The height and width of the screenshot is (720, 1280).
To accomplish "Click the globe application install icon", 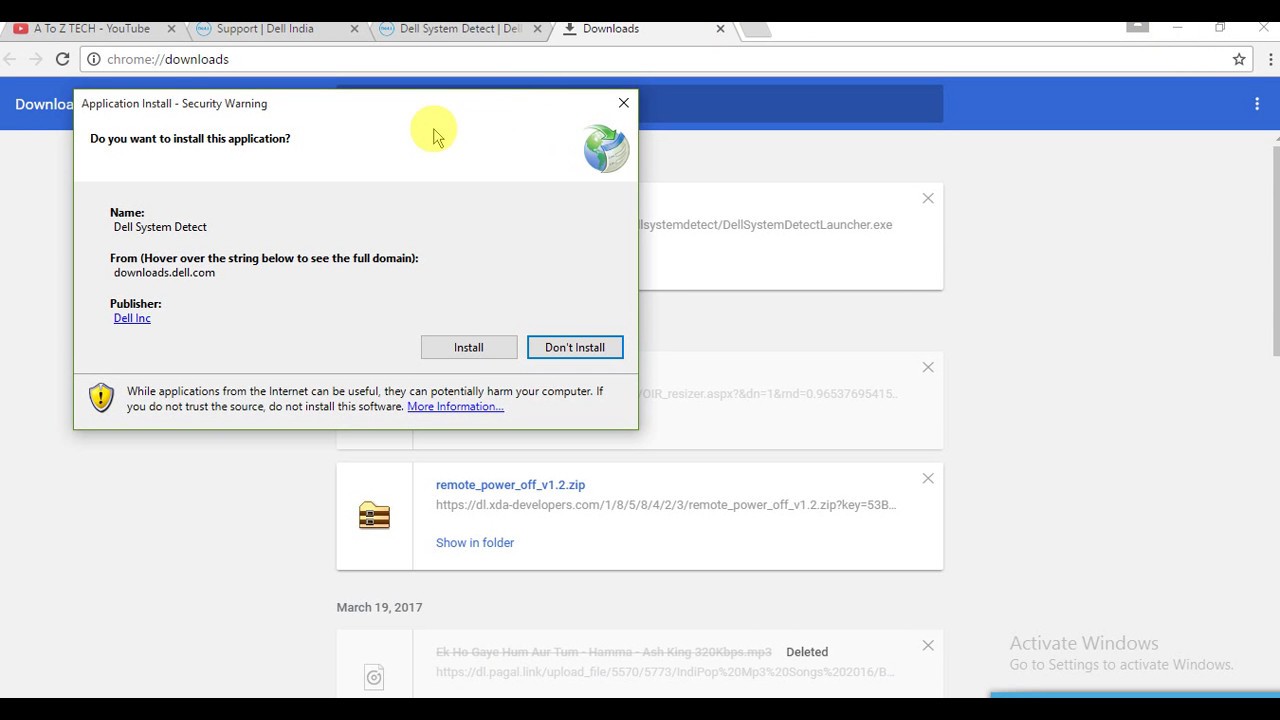I will [x=607, y=148].
